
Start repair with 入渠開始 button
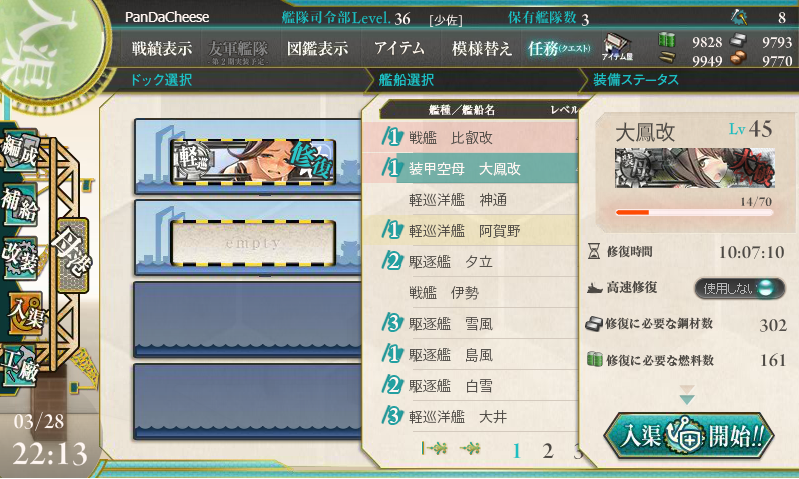(688, 436)
